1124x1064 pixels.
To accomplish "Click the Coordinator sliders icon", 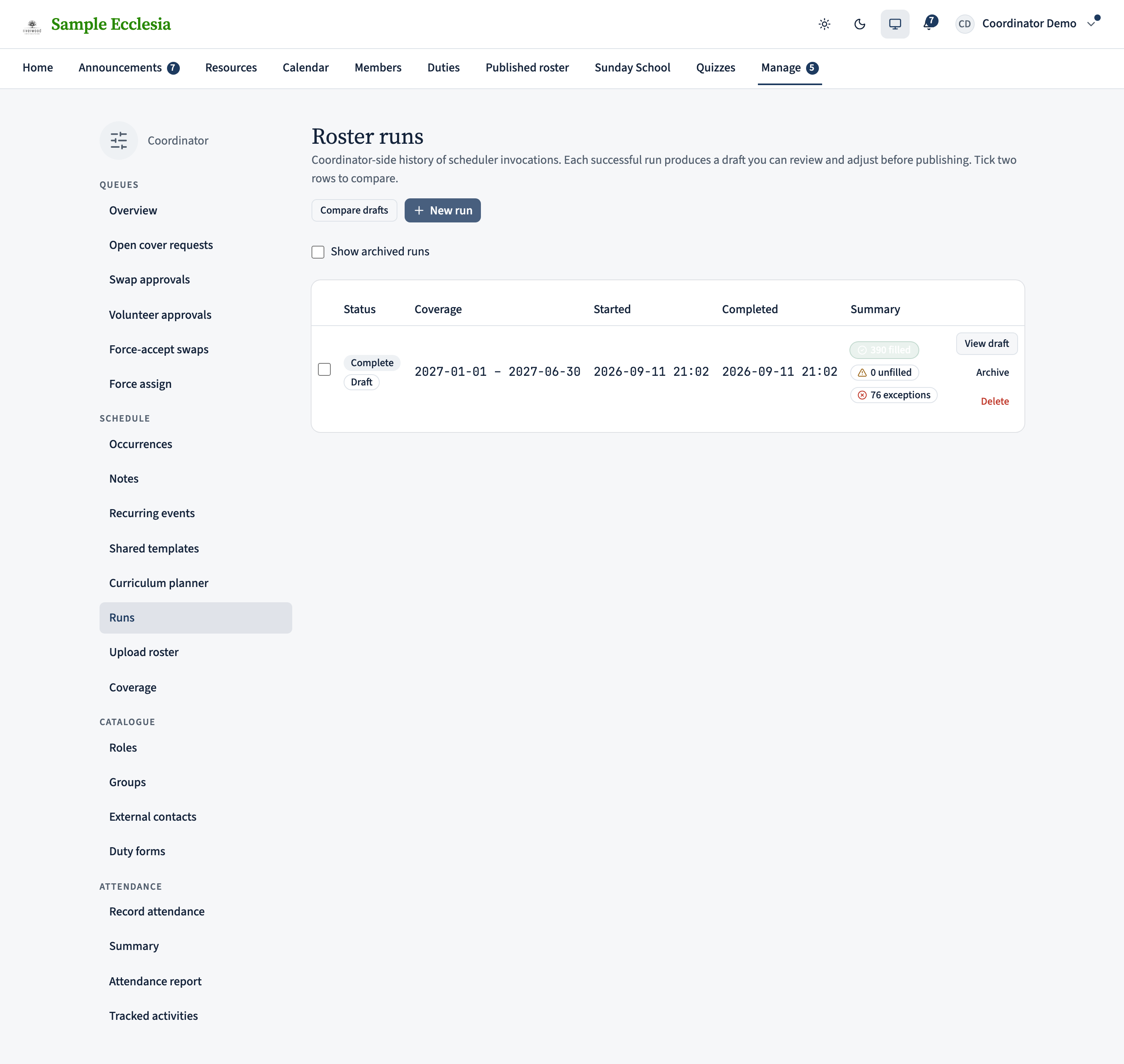I will point(118,141).
